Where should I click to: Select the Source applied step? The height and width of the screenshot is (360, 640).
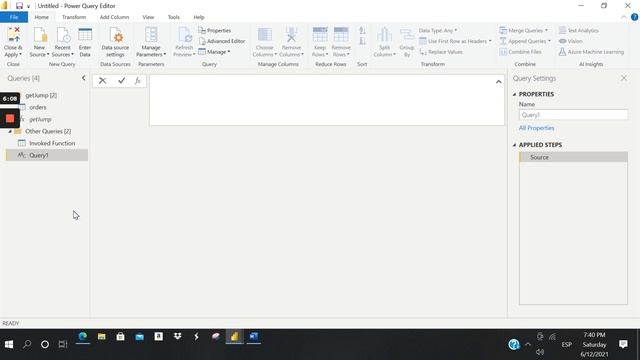[573, 157]
